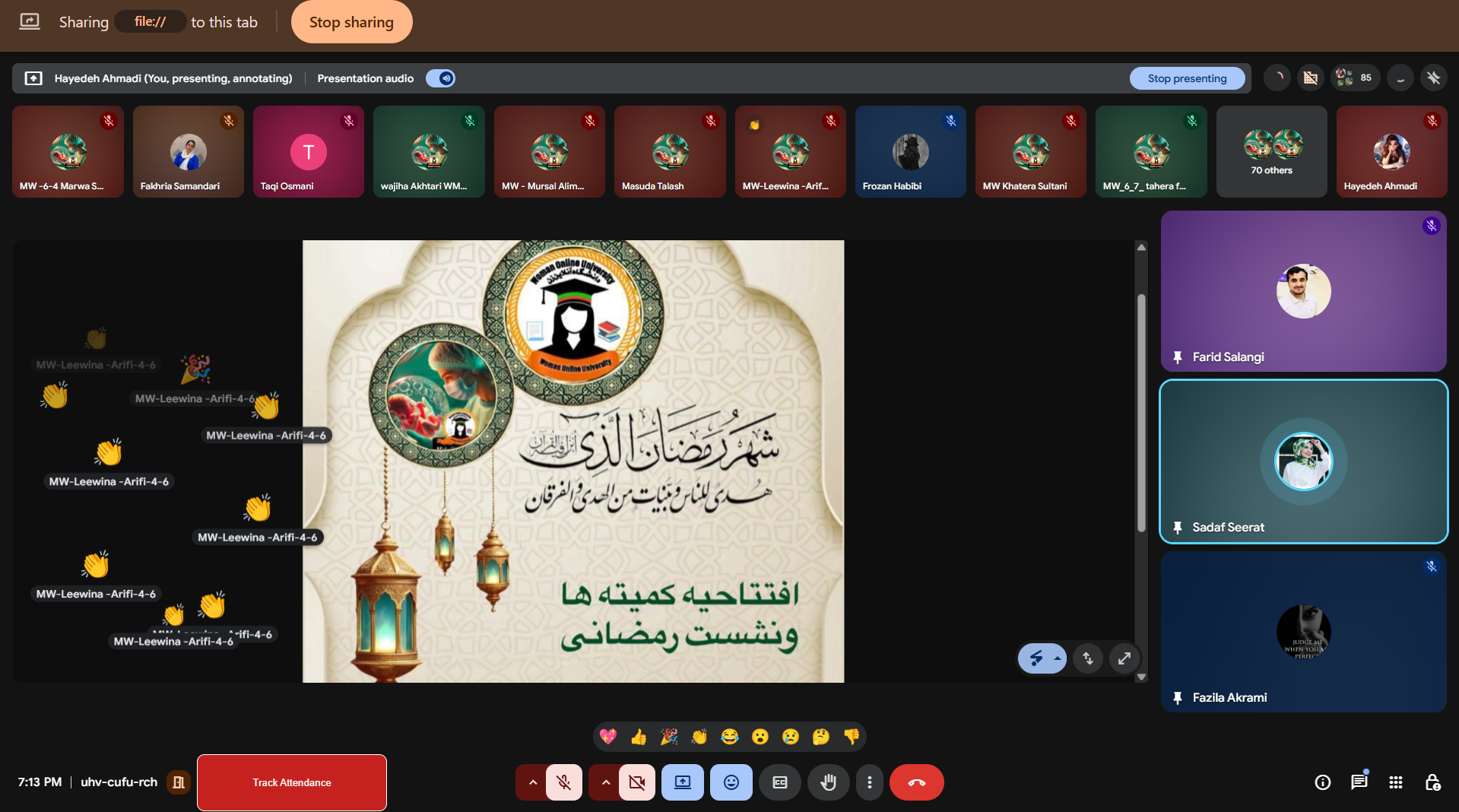Screen dimensions: 1459x812
Task: Click the raise hand icon
Action: [828, 782]
